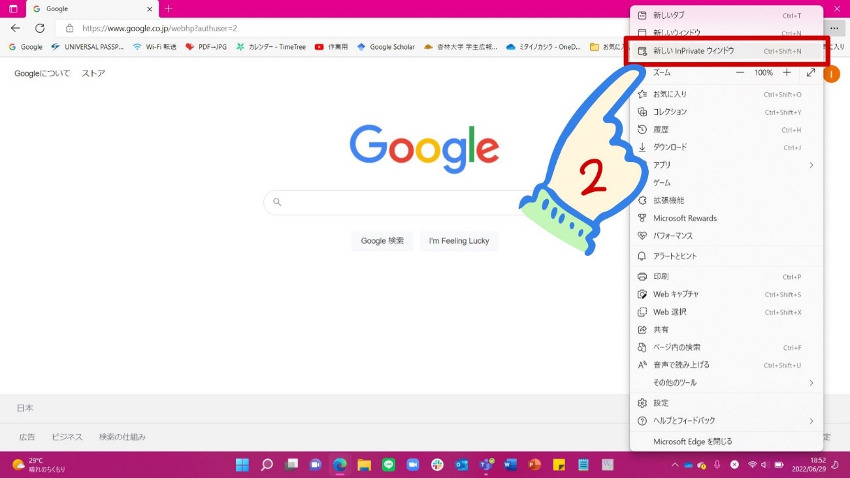This screenshot has width=850, height=478.
Task: Open PDF→JPG bookmark
Action: pyautogui.click(x=206, y=47)
